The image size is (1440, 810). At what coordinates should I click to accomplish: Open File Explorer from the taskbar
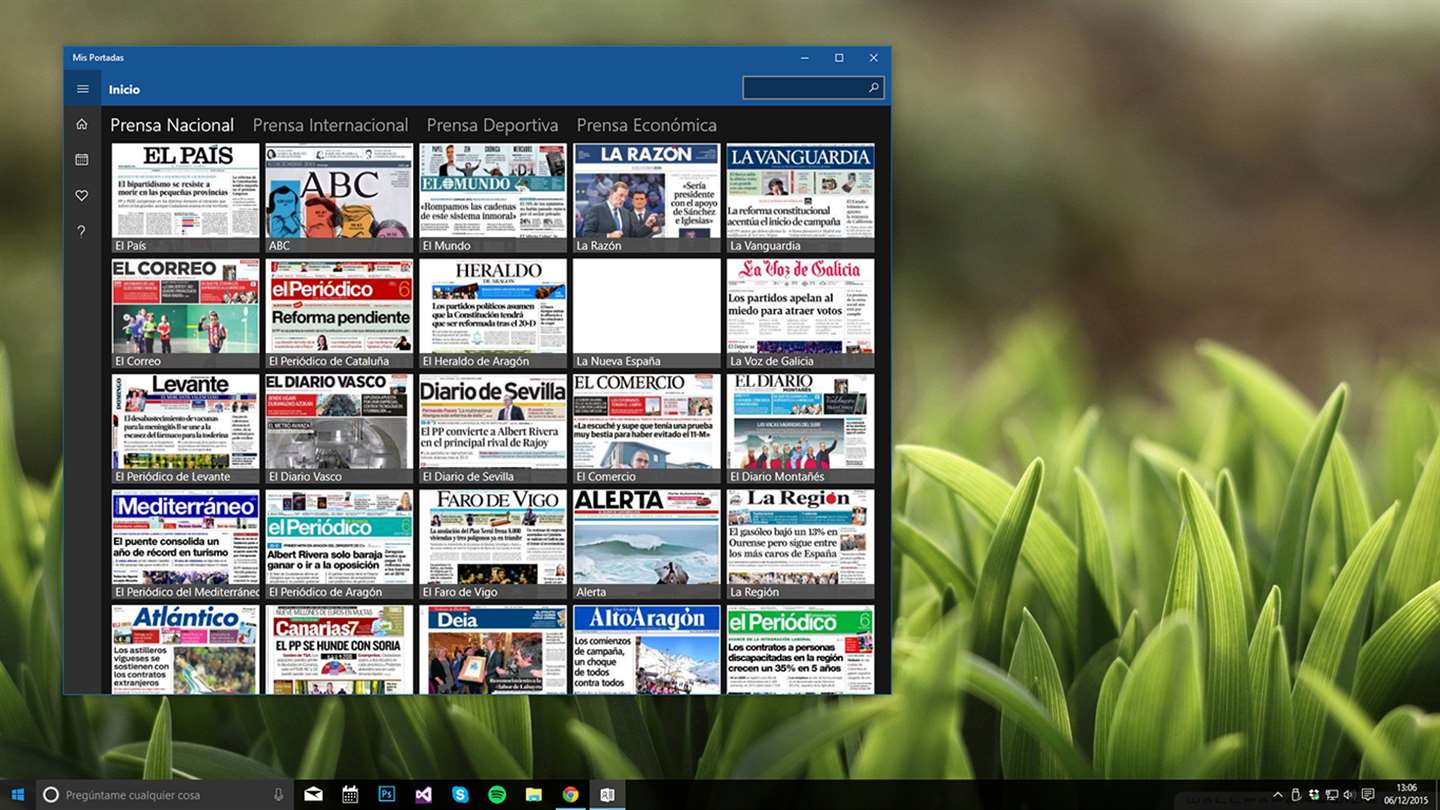534,795
